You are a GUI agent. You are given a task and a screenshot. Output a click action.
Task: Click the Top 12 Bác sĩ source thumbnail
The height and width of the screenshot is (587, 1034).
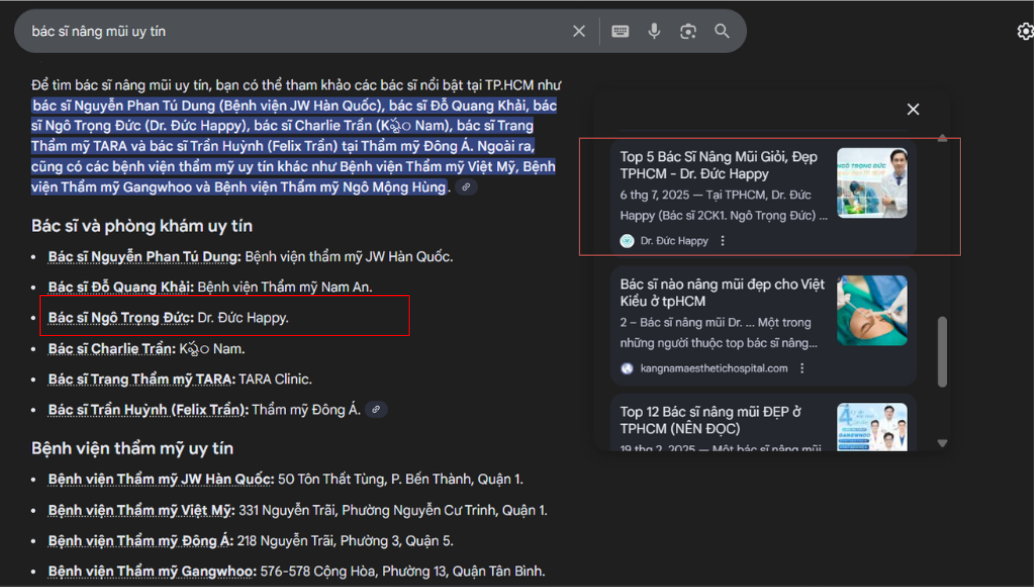pyautogui.click(x=872, y=427)
